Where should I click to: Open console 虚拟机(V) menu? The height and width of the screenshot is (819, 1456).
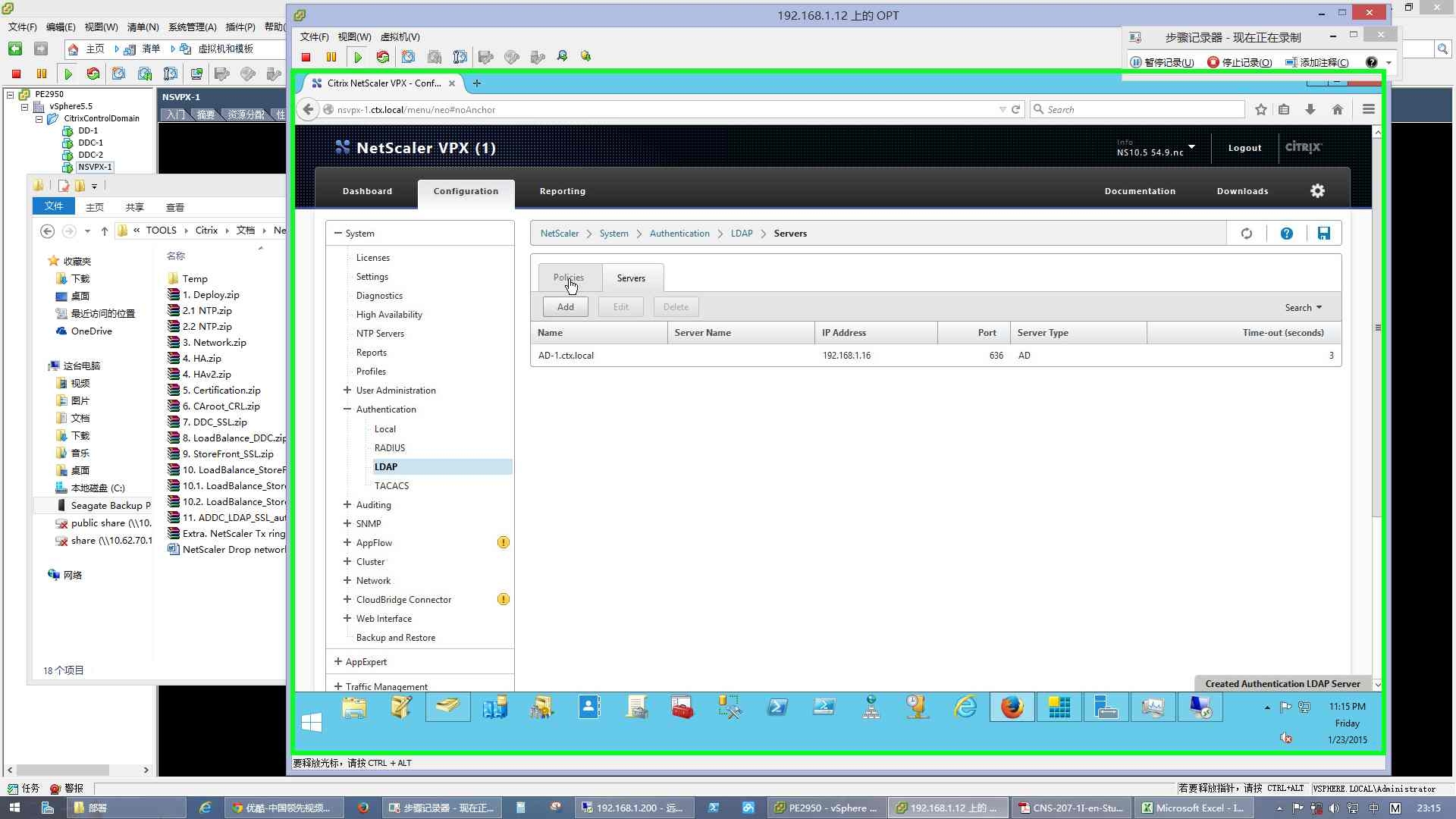[400, 36]
